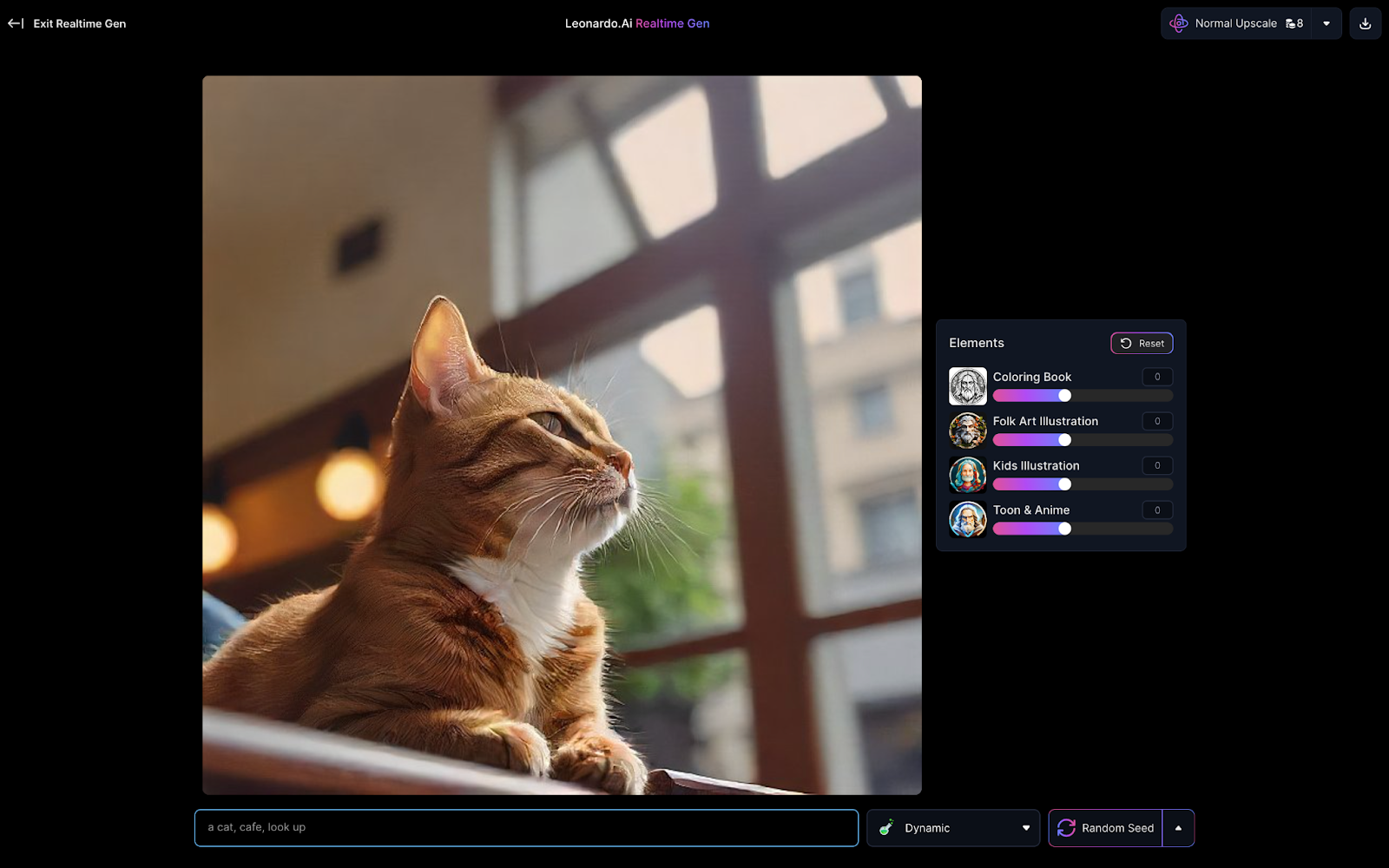Click the Toon & Anime label
The height and width of the screenshot is (868, 1389).
1031,510
